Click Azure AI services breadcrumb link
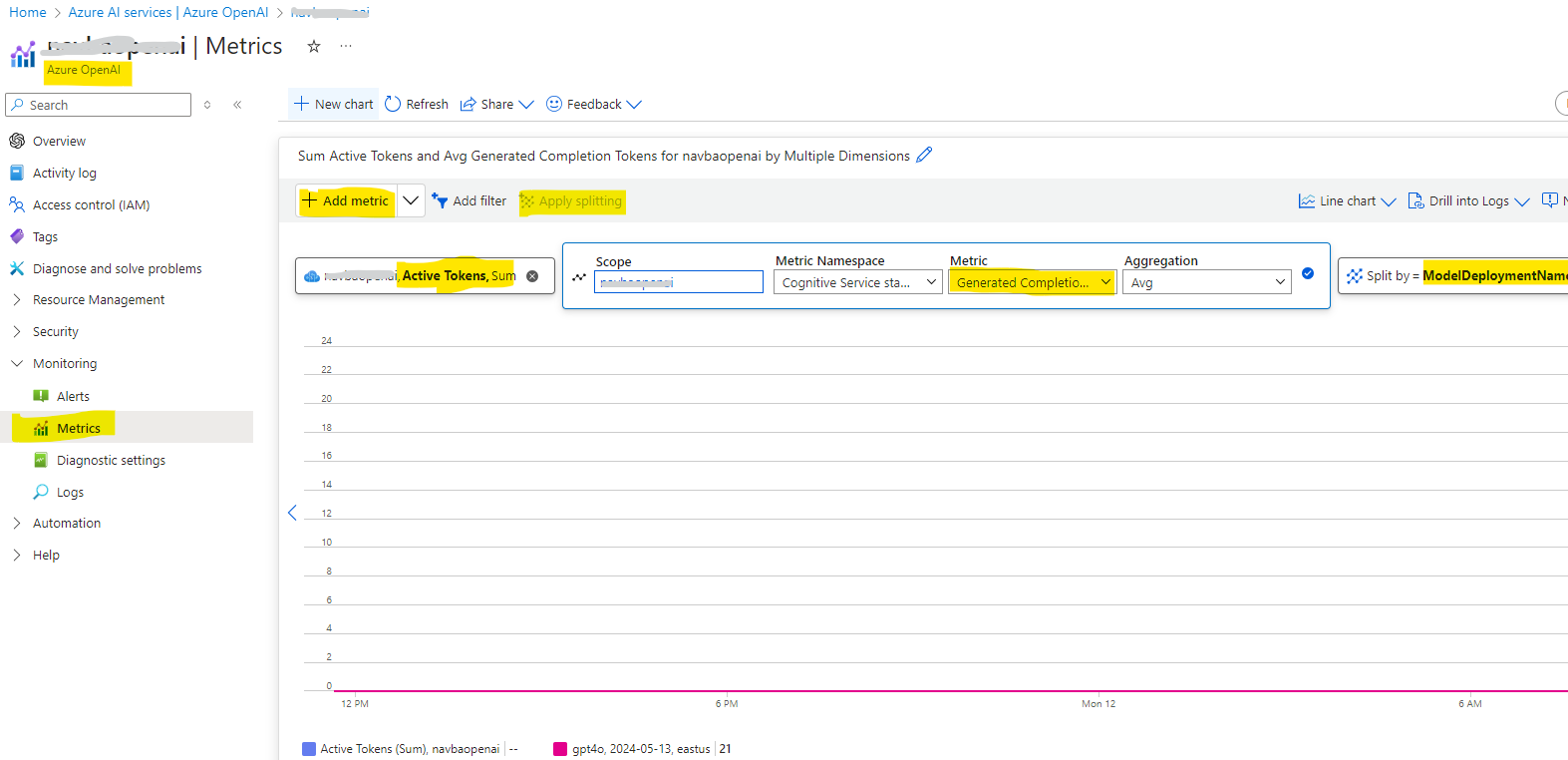The image size is (1568, 760). [168, 12]
